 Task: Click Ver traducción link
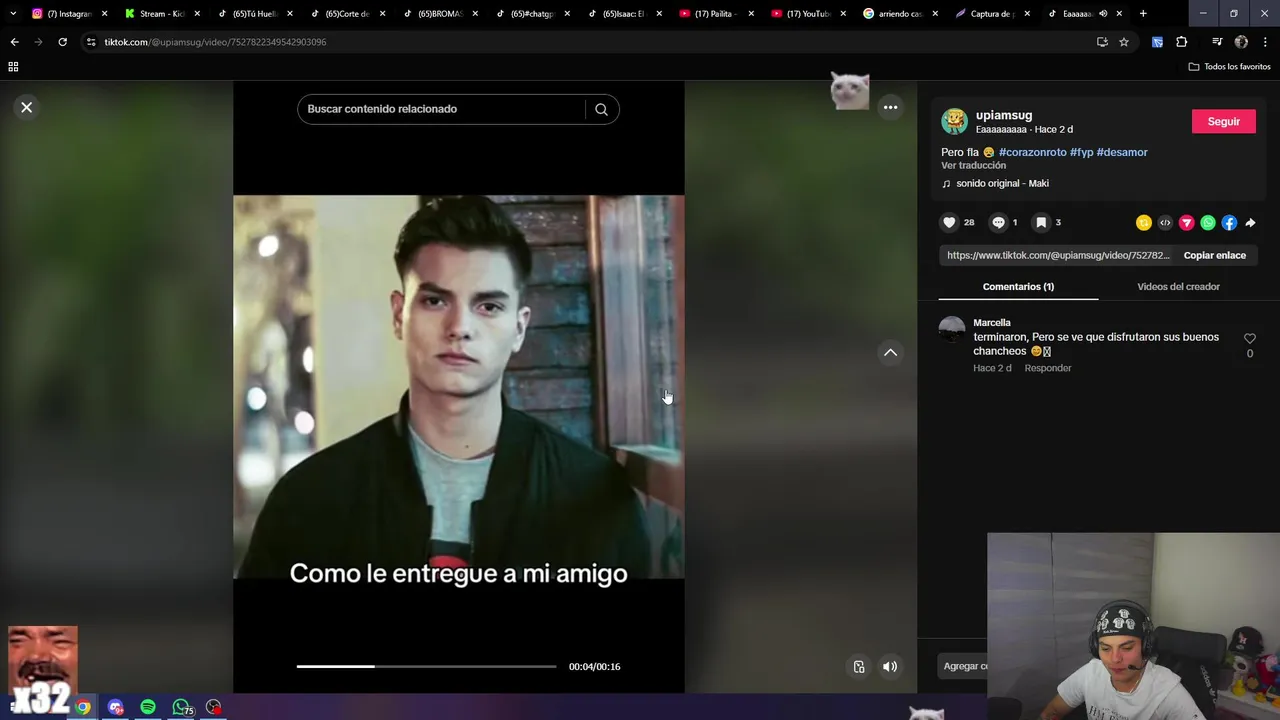pyautogui.click(x=973, y=165)
